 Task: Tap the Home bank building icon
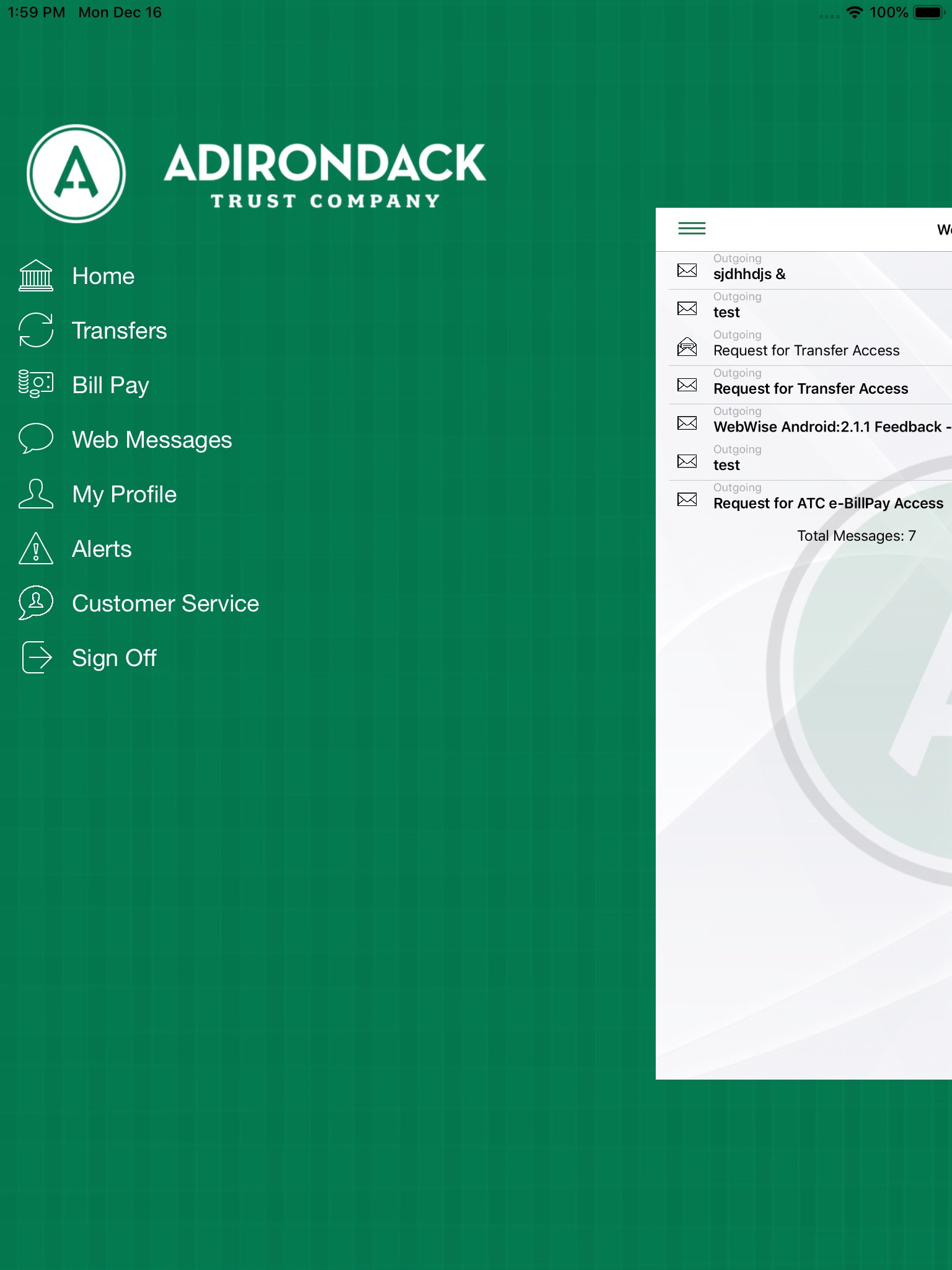(36, 276)
